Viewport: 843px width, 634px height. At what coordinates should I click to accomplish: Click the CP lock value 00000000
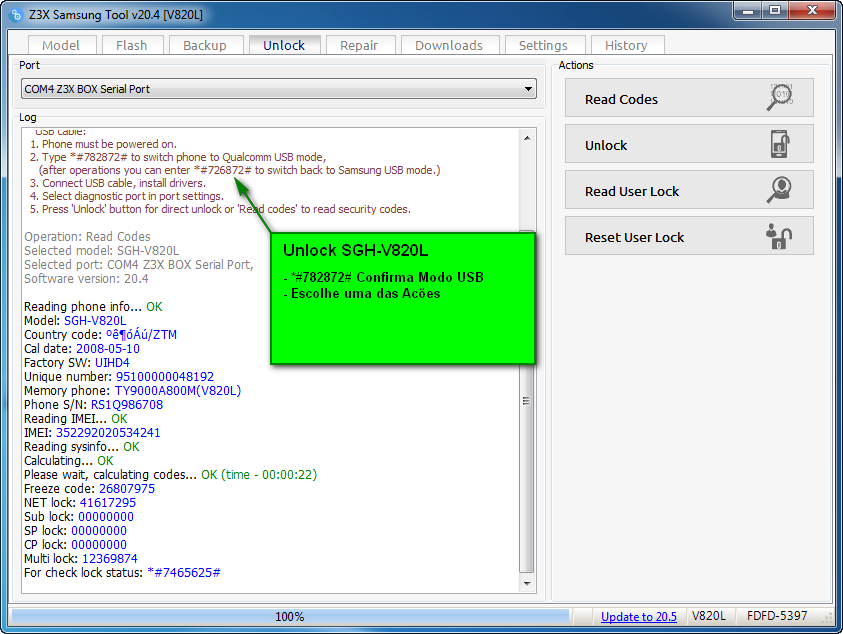(x=99, y=545)
